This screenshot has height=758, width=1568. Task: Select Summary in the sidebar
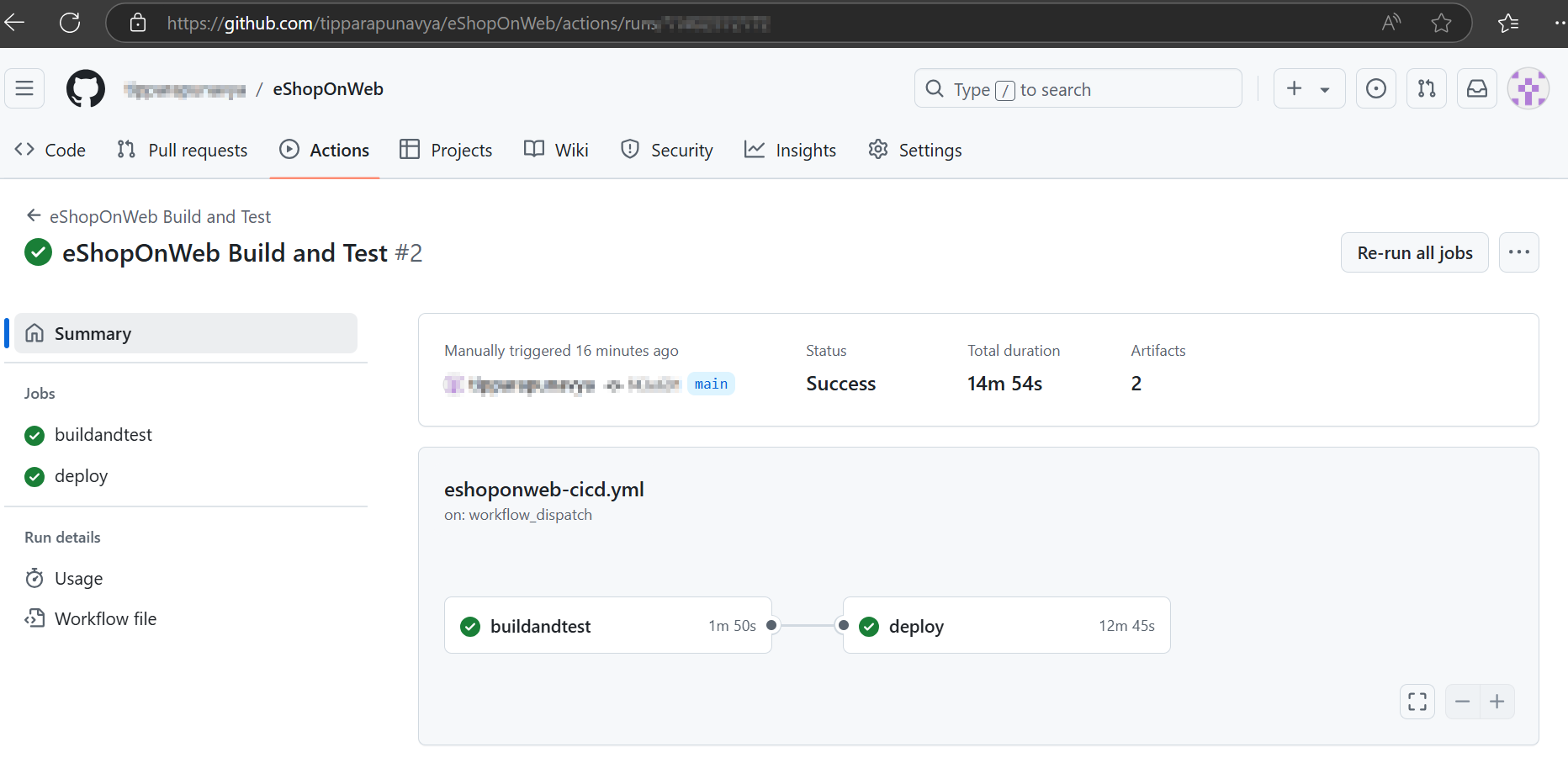pyautogui.click(x=186, y=333)
